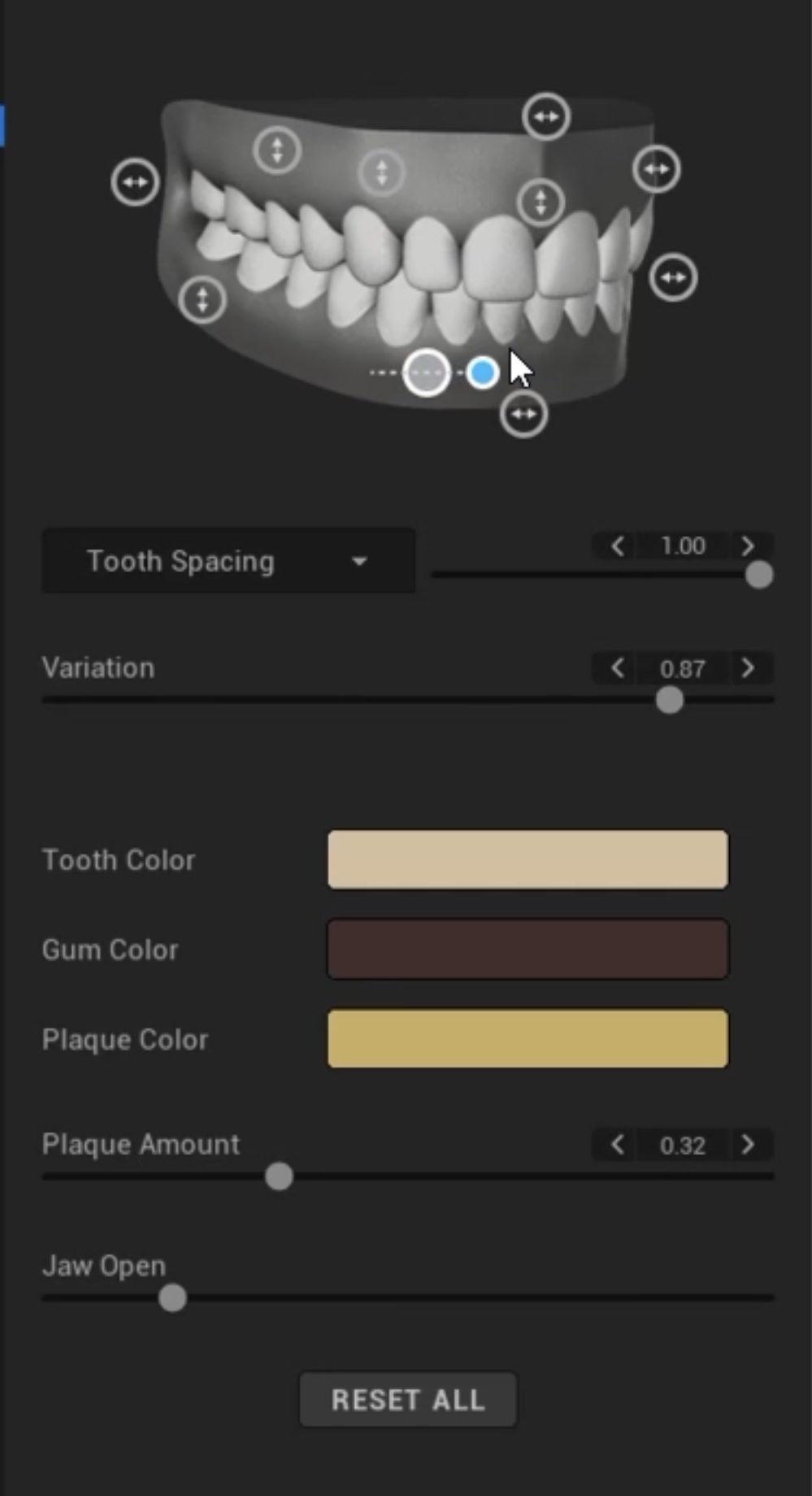Click the horizontal arrow handle at upper right gum edge
This screenshot has width=812, height=1496.
pos(656,169)
